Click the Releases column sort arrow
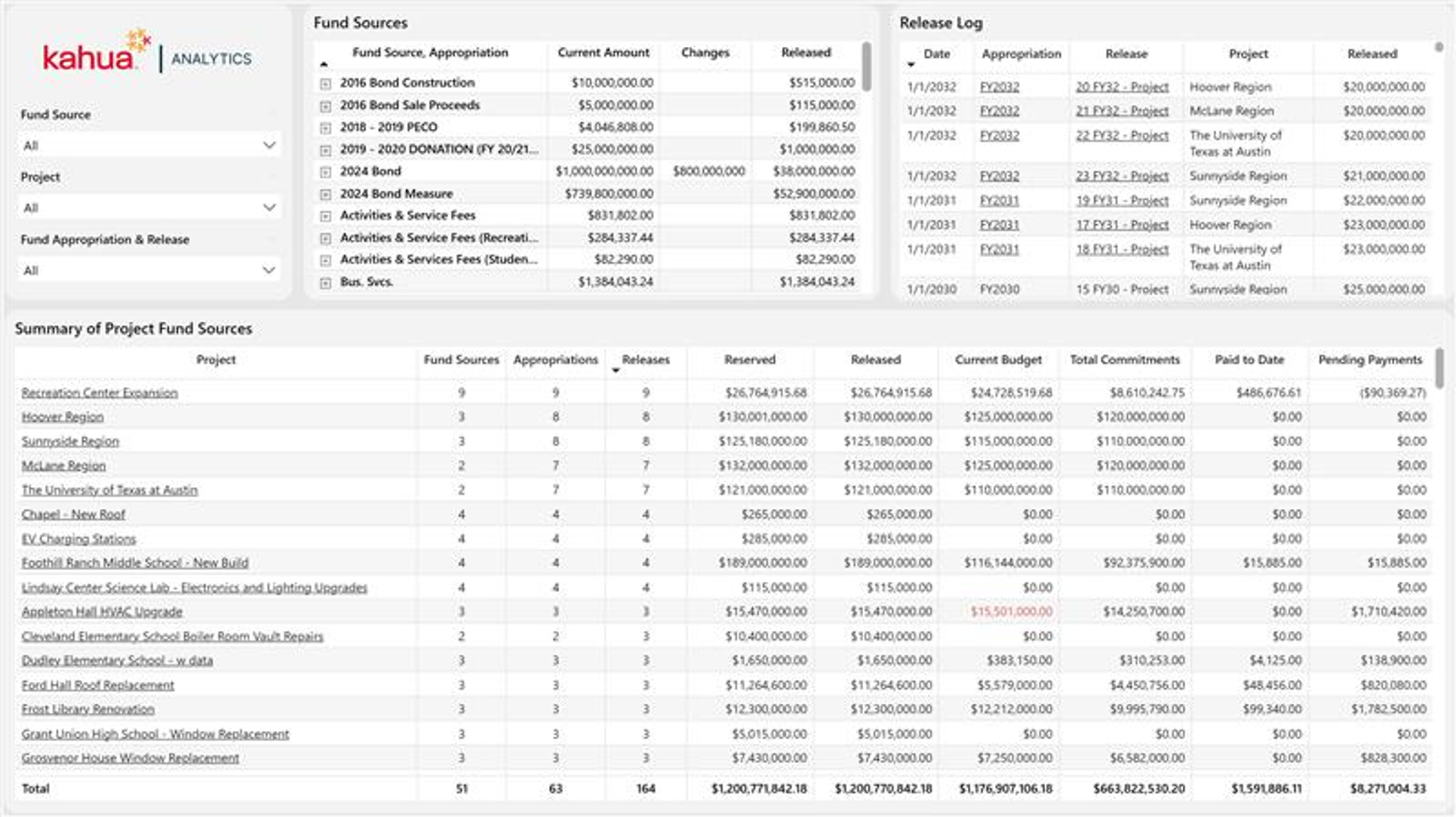 click(x=616, y=370)
